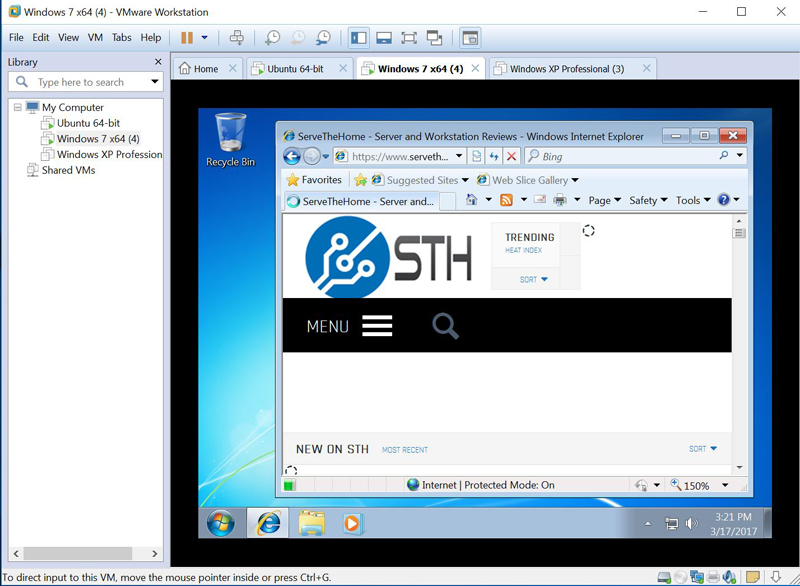
Task: Open the Recycle Bin desktop icon
Action: (231, 140)
